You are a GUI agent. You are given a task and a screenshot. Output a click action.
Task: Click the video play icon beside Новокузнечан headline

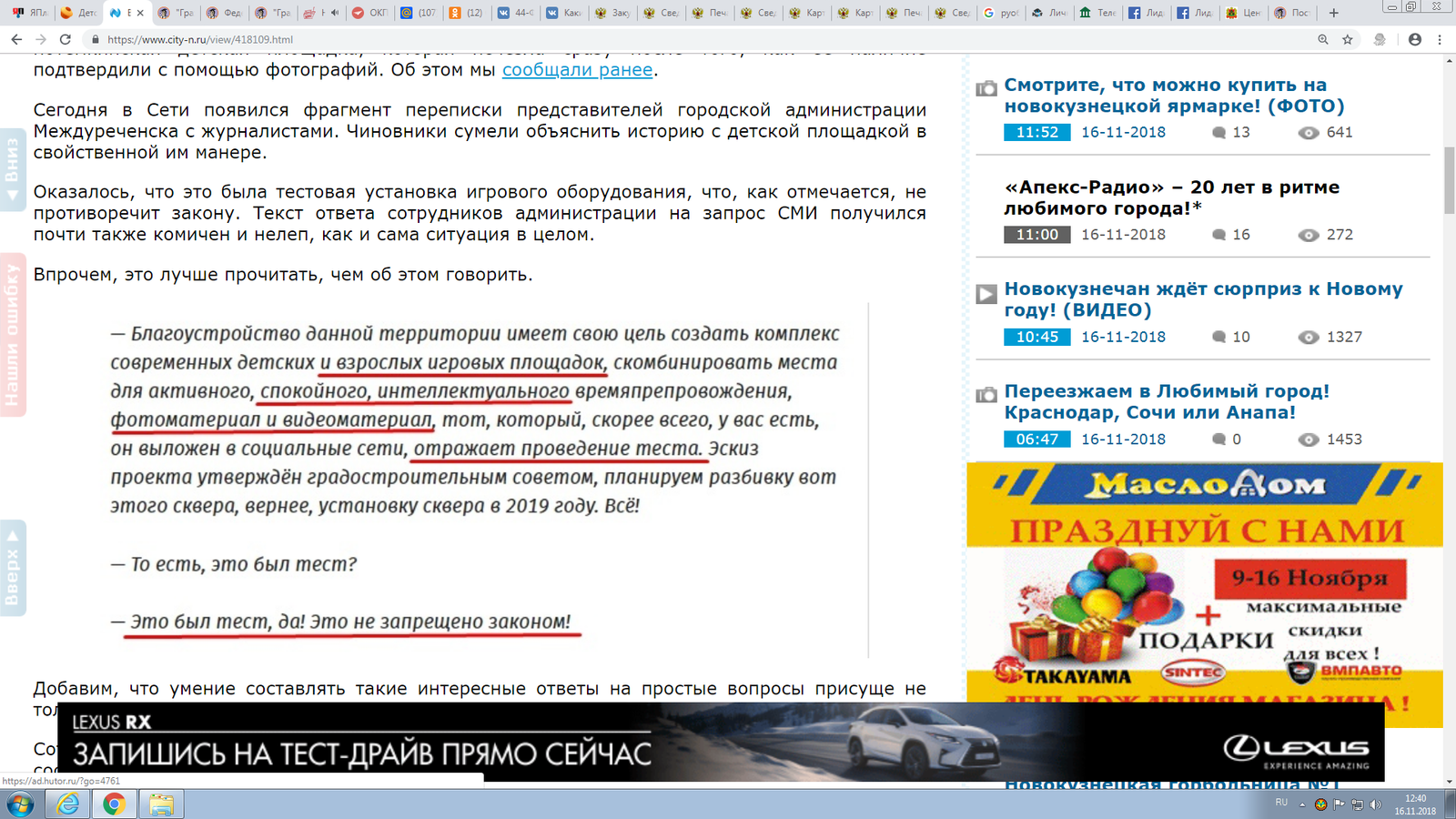(986, 294)
